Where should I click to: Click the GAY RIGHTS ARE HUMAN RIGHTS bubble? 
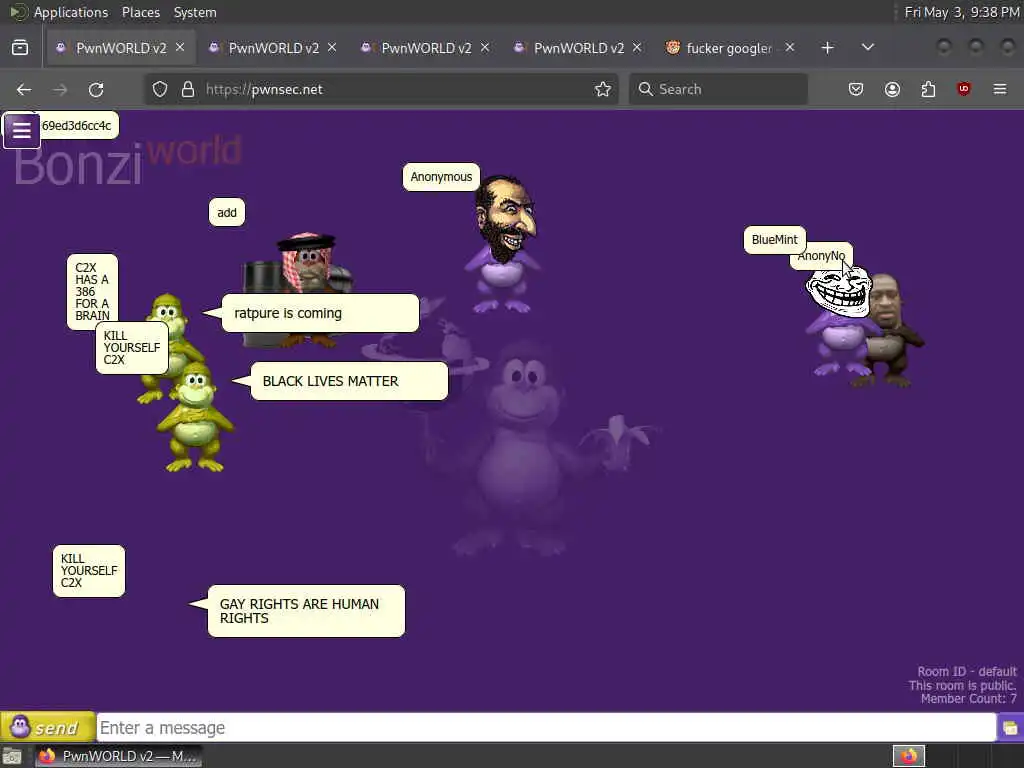(x=306, y=611)
